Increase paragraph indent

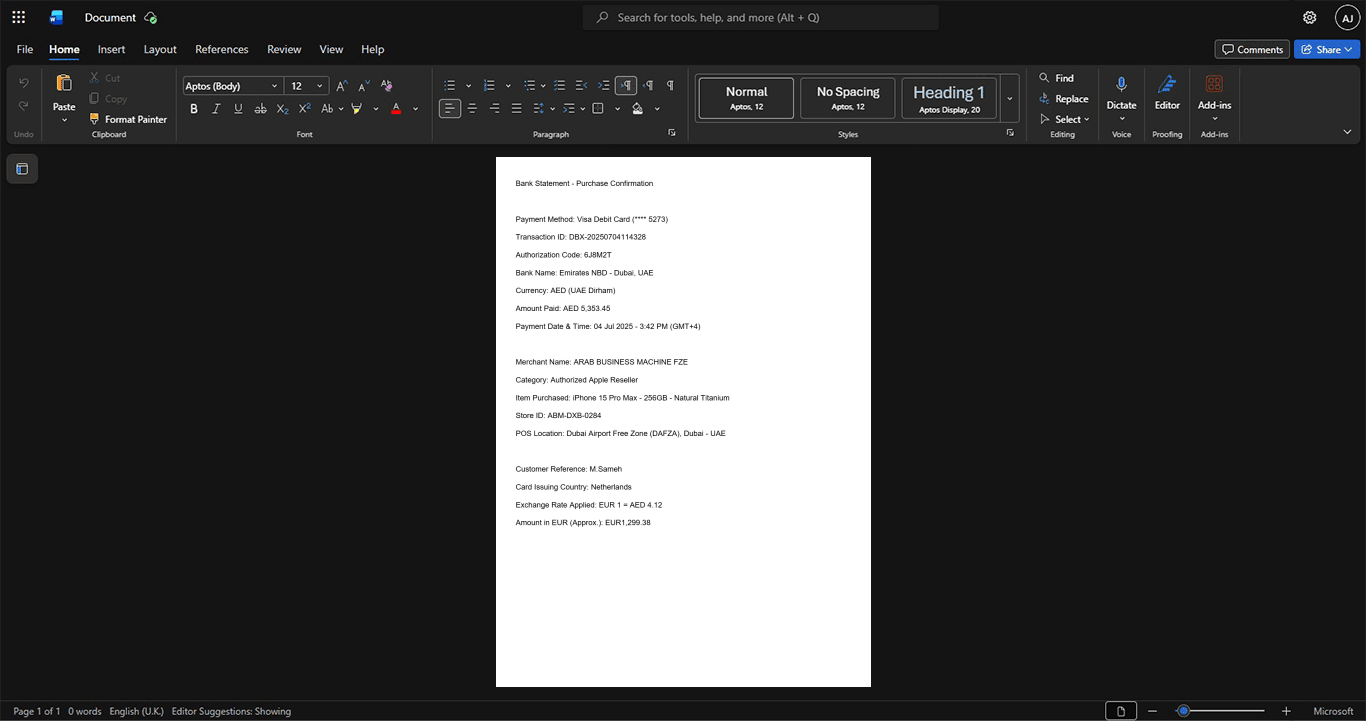pos(604,86)
